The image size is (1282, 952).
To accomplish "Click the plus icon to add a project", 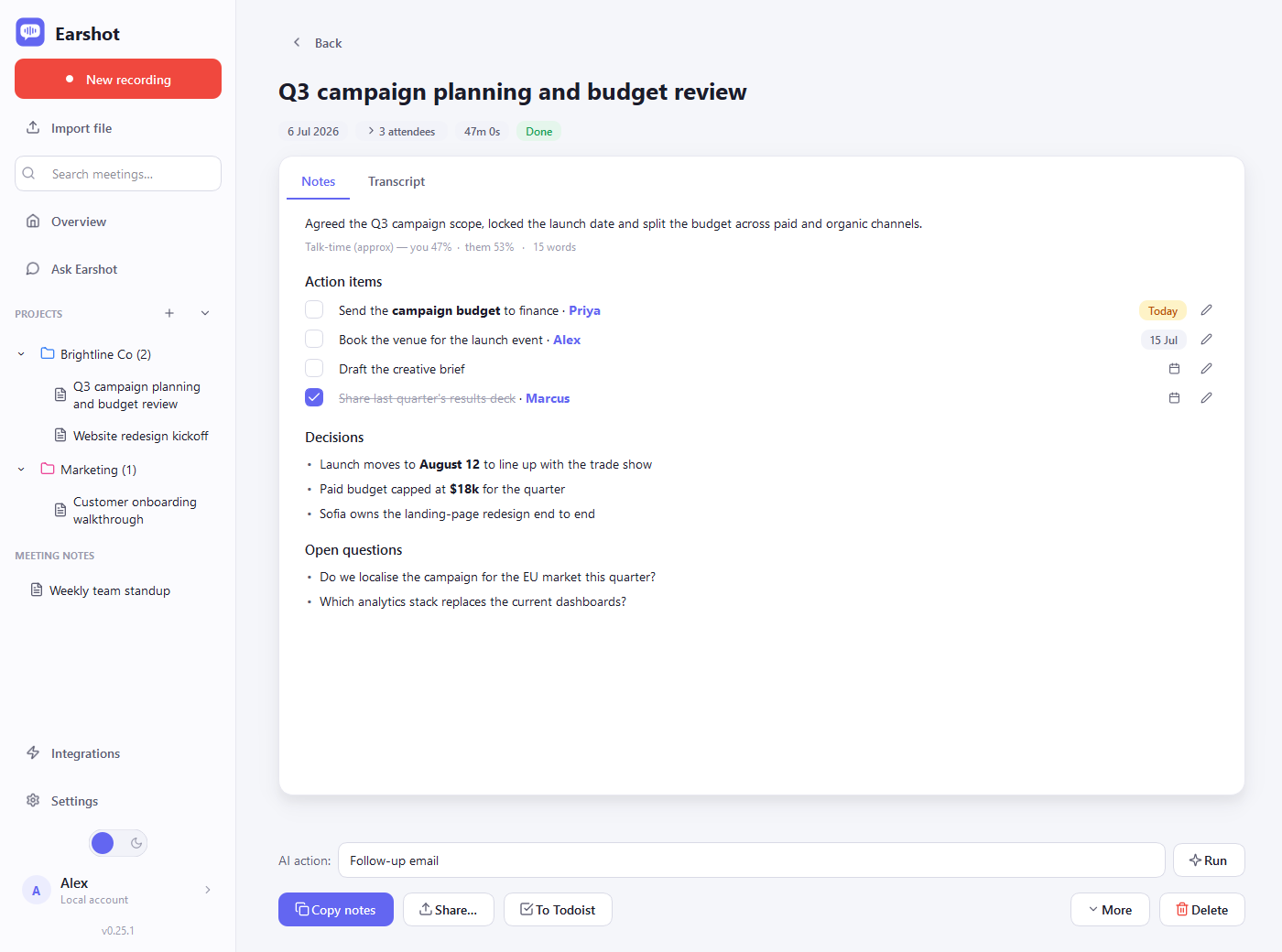I will point(169,313).
